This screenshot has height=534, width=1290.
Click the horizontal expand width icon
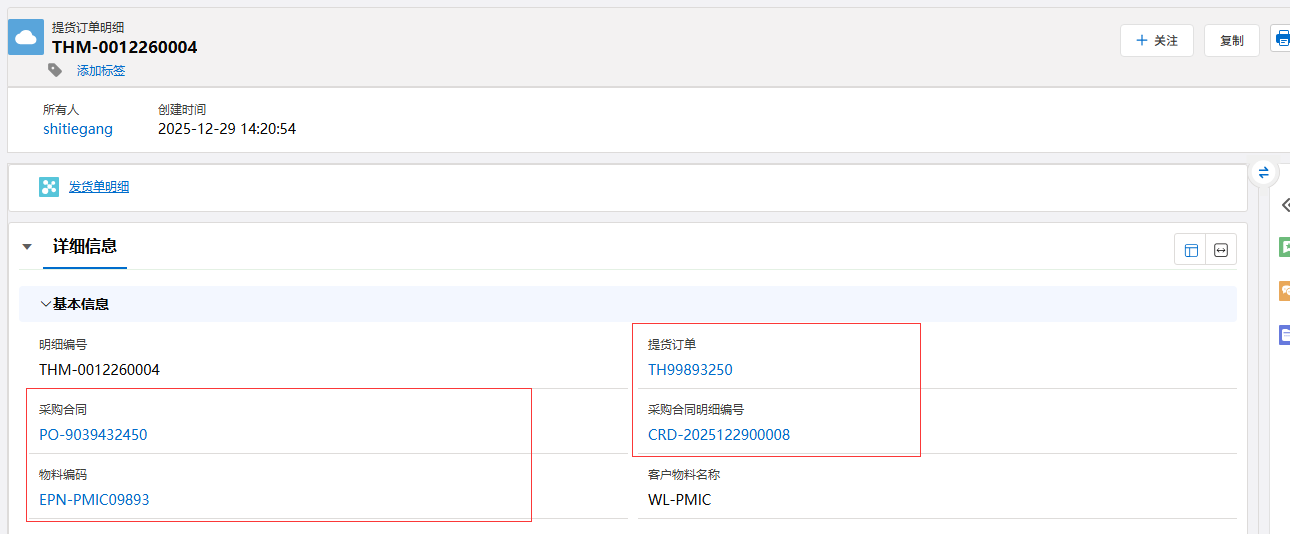1221,250
